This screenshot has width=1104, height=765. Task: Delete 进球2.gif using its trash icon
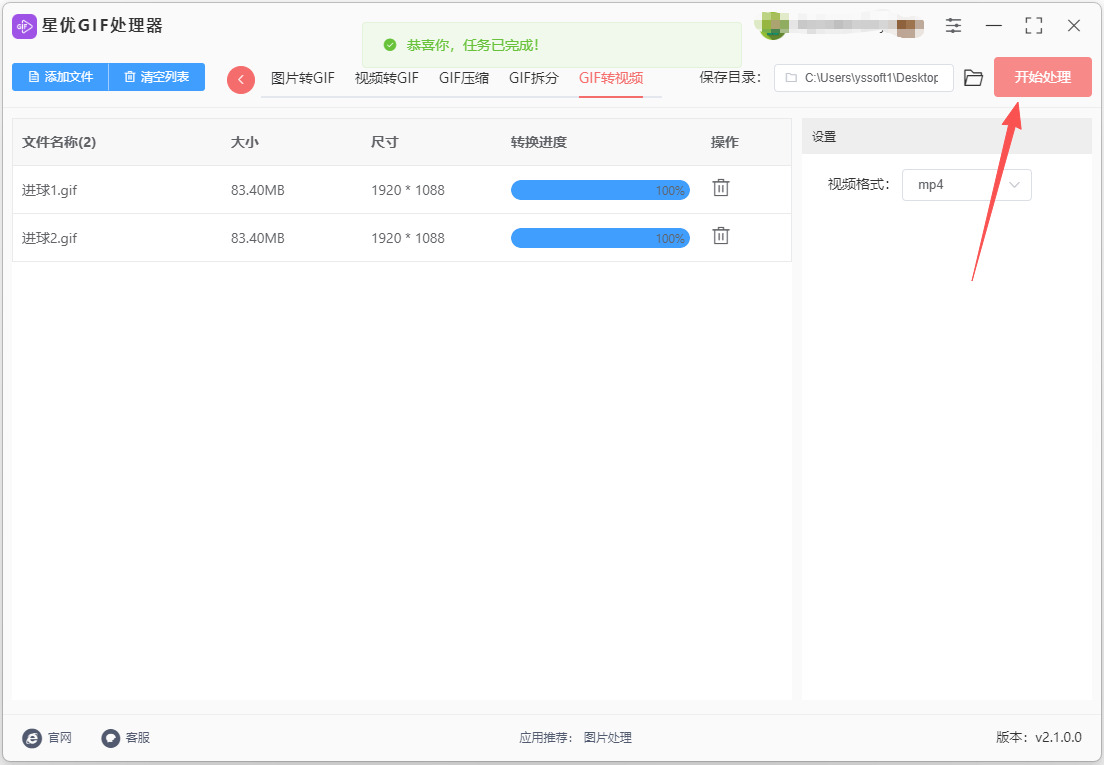[720, 236]
